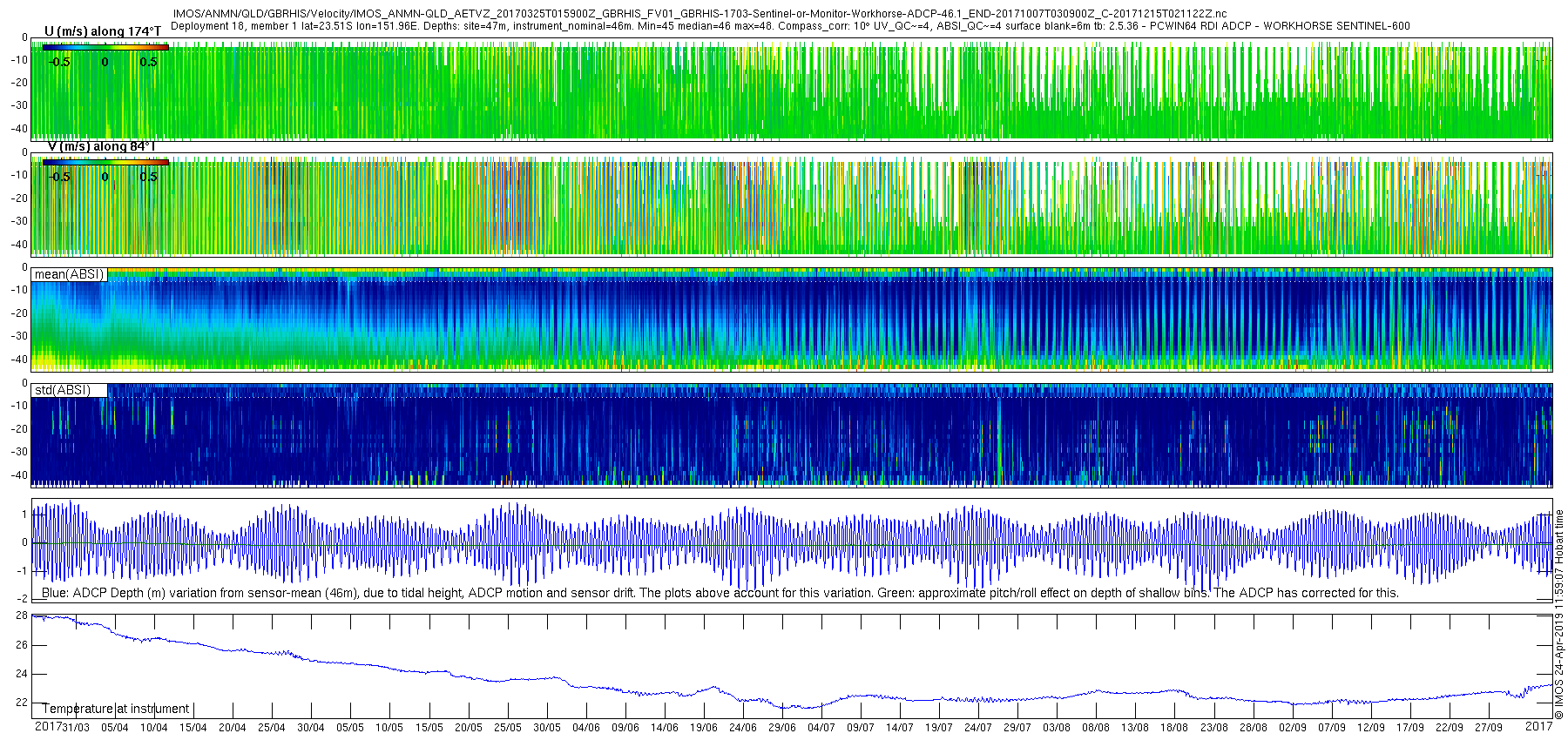Screen dimensions: 1568x740
Task: Click the '13/08' date tick label
Action: click(1135, 728)
